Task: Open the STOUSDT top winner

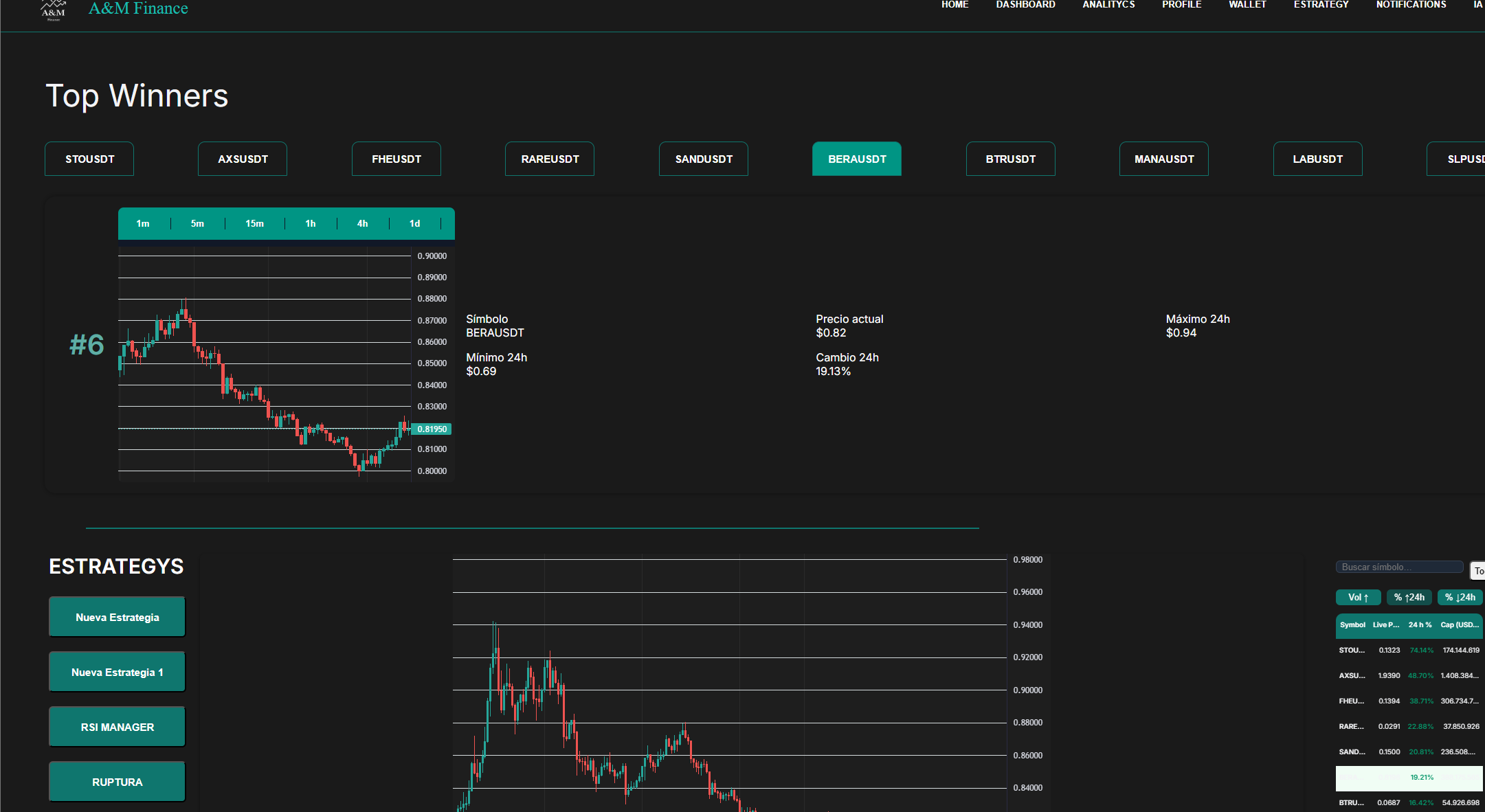Action: click(89, 159)
